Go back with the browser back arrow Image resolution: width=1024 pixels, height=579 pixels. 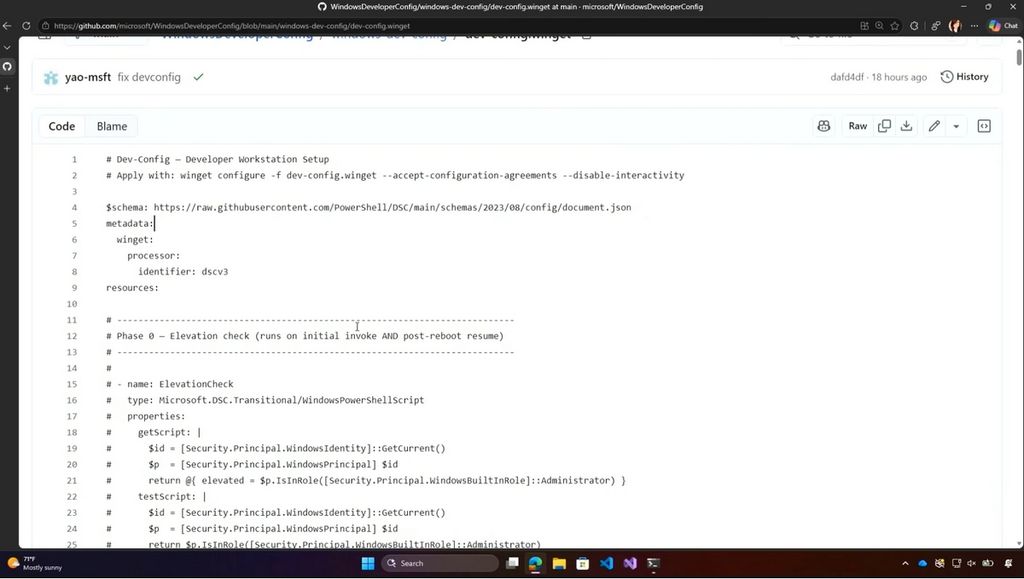[x=7, y=26]
